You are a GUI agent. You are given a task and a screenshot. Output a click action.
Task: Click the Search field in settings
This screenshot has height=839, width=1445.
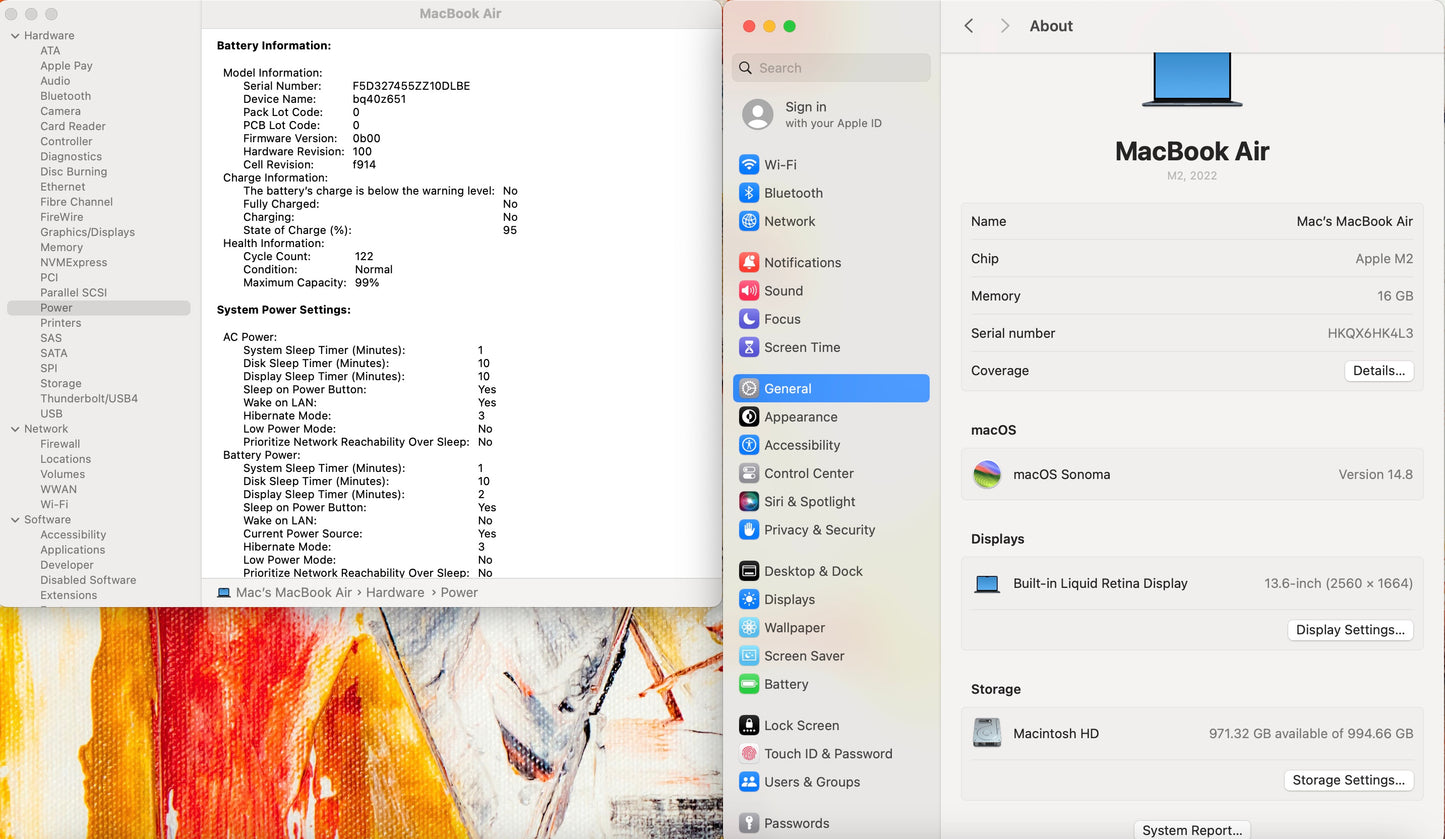tap(840, 68)
